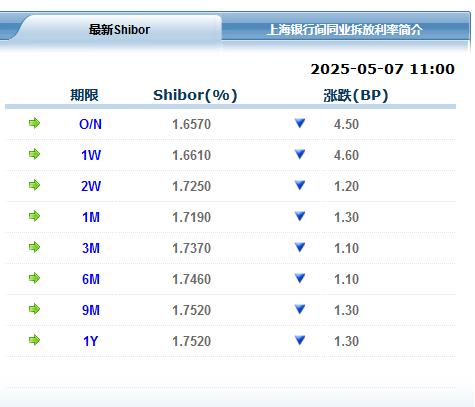Viewport: 475px width, 407px height.
Task: Click the green arrow icon beside O/N
Action: (34, 123)
